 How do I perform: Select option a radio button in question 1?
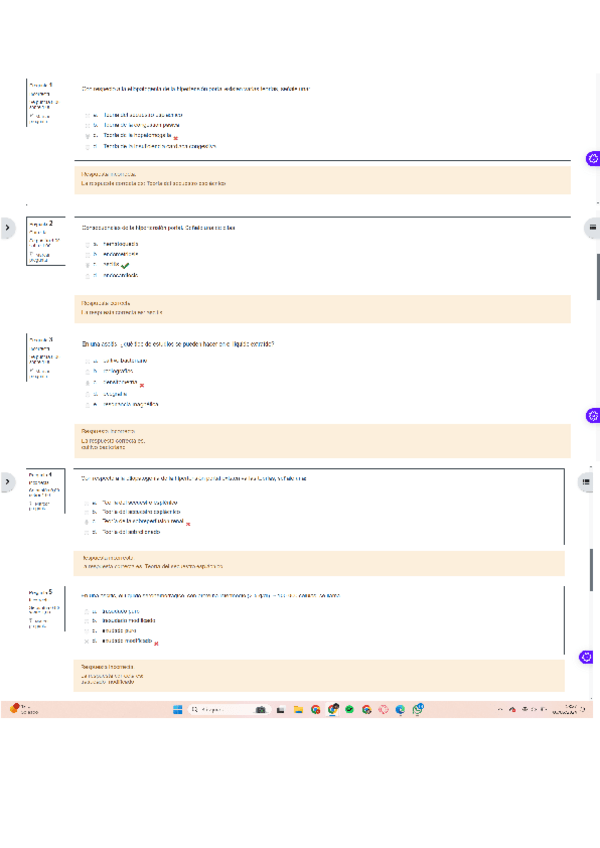[x=88, y=115]
